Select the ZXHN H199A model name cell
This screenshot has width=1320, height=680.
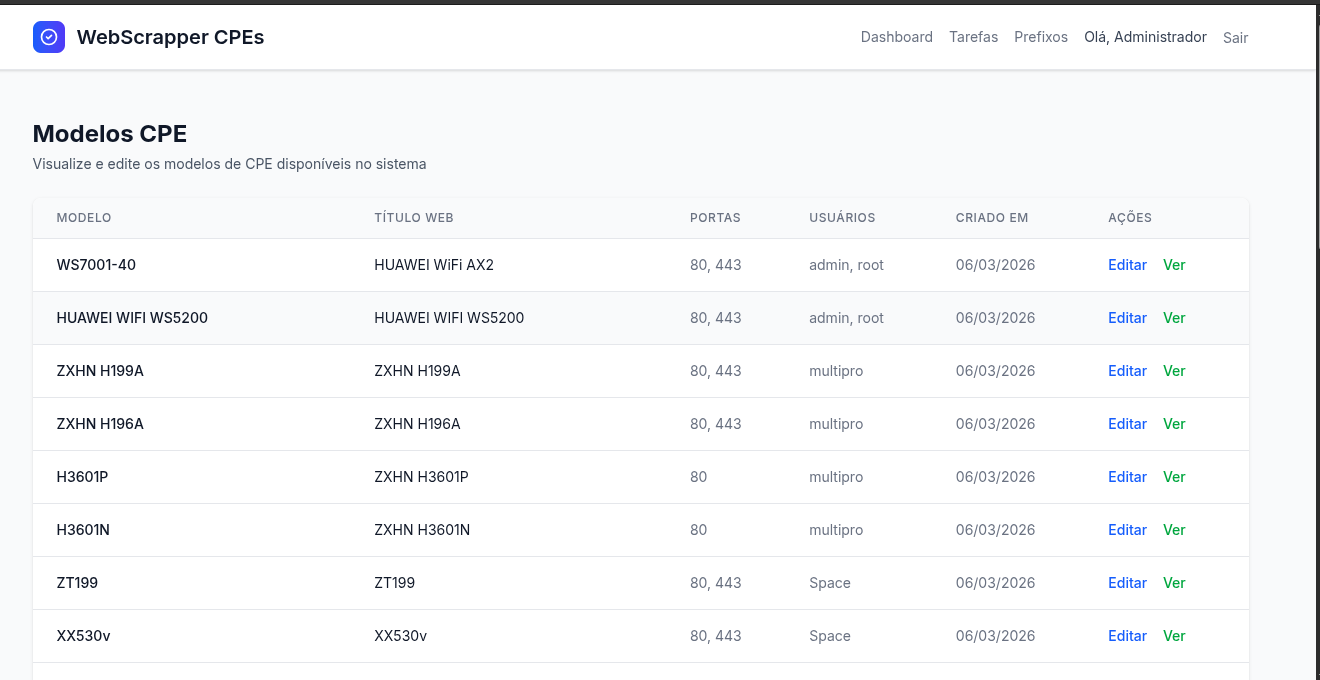pyautogui.click(x=100, y=371)
